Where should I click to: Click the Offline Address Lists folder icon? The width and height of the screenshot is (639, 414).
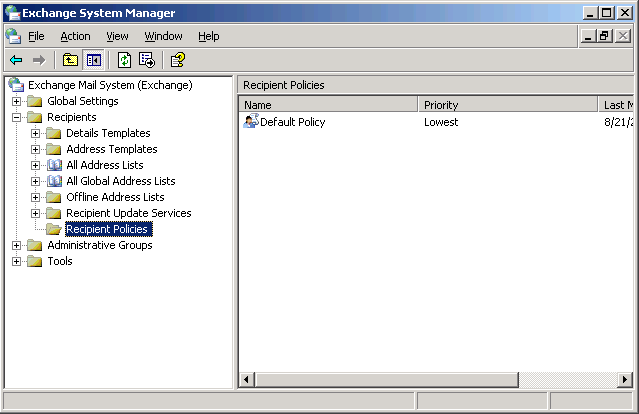54,197
